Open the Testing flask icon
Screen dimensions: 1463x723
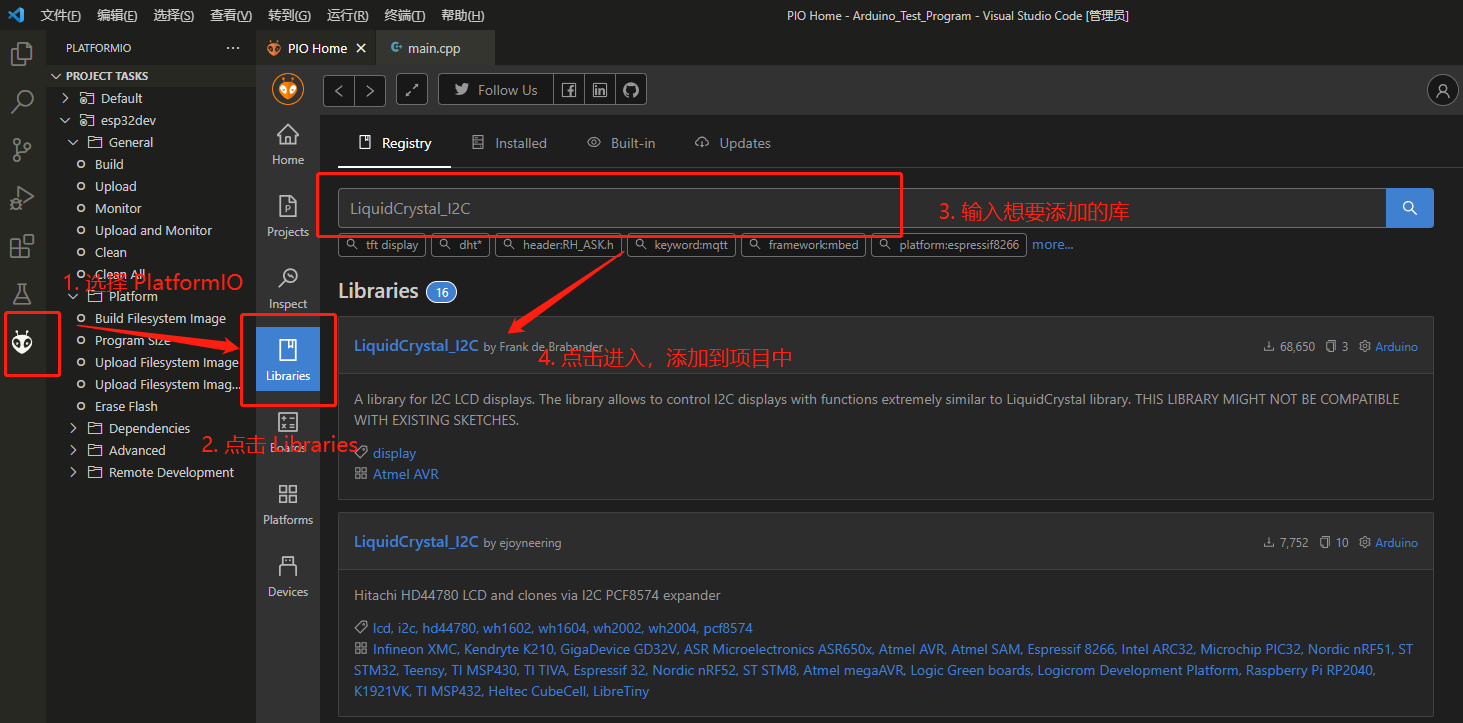(x=22, y=294)
